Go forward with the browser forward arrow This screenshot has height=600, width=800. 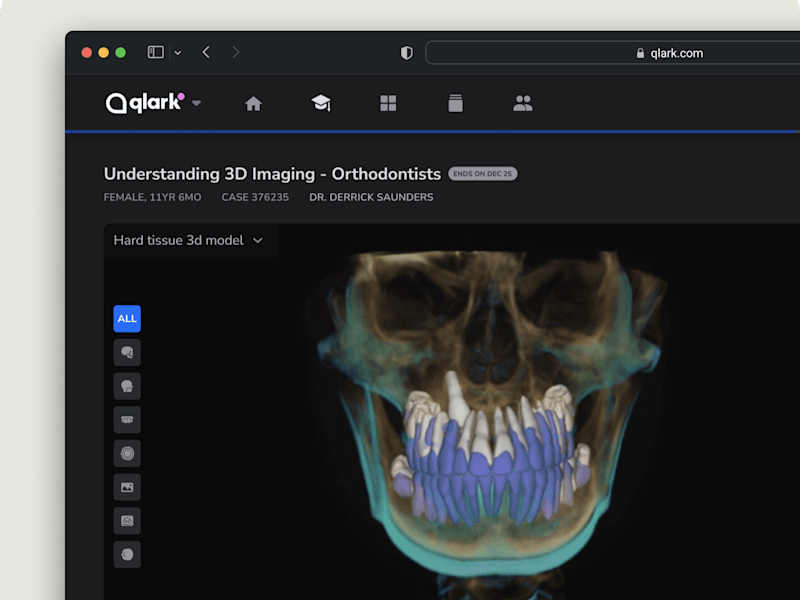coord(235,52)
